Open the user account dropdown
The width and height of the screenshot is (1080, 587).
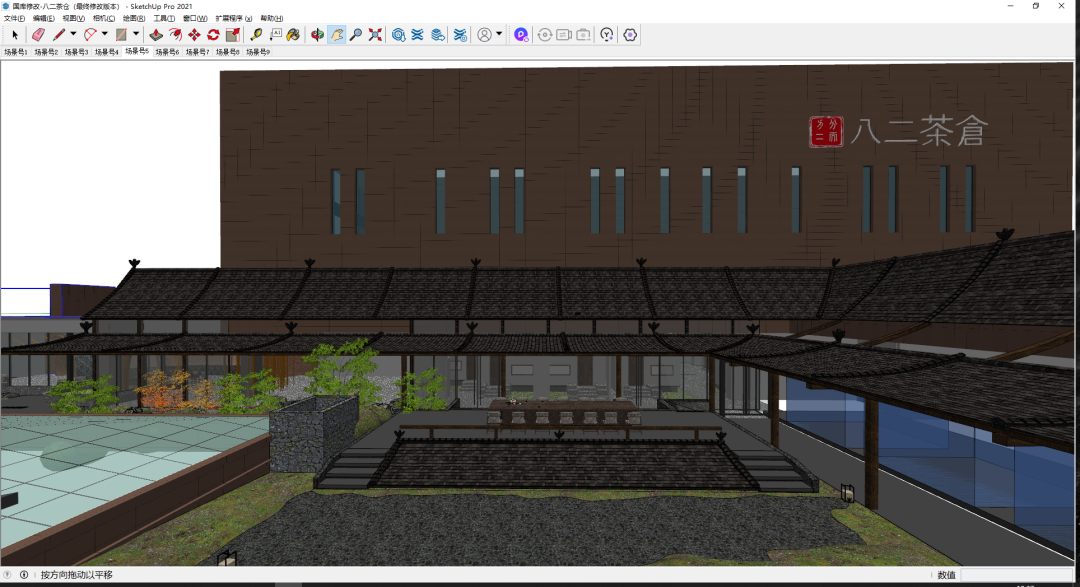pos(499,35)
